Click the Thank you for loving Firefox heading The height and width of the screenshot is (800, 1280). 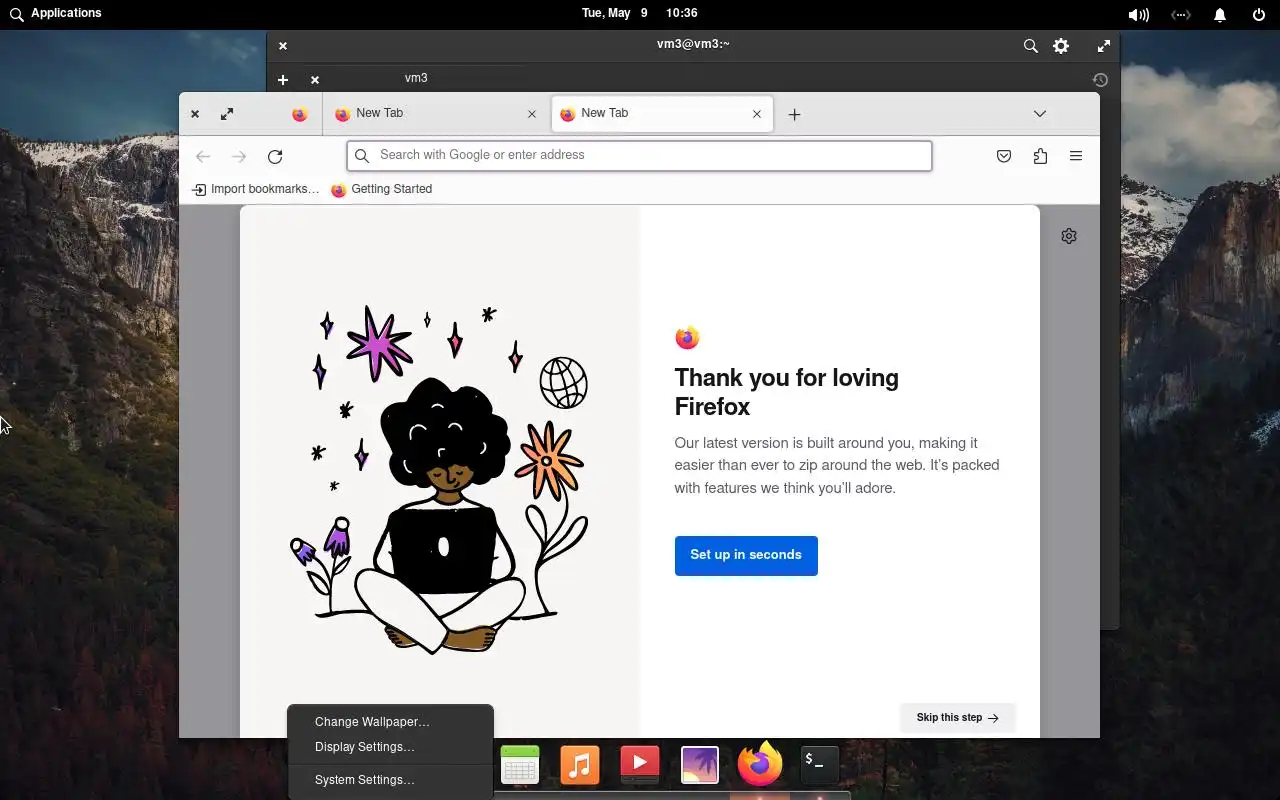(786, 392)
